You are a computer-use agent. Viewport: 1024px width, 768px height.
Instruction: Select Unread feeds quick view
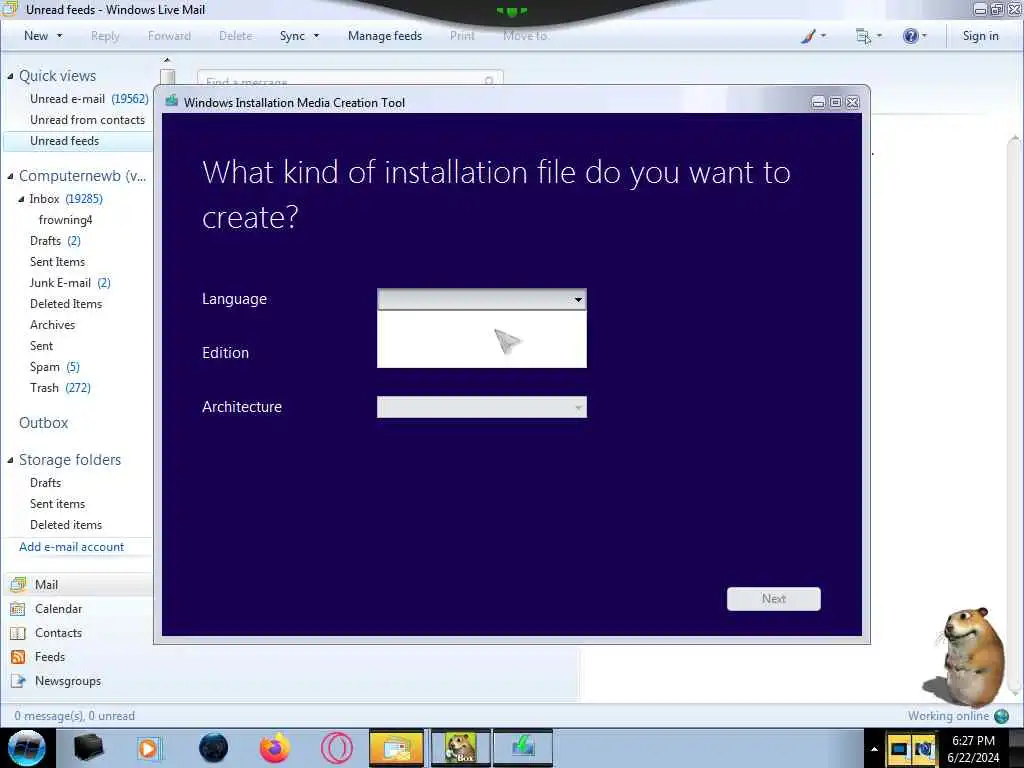point(64,140)
